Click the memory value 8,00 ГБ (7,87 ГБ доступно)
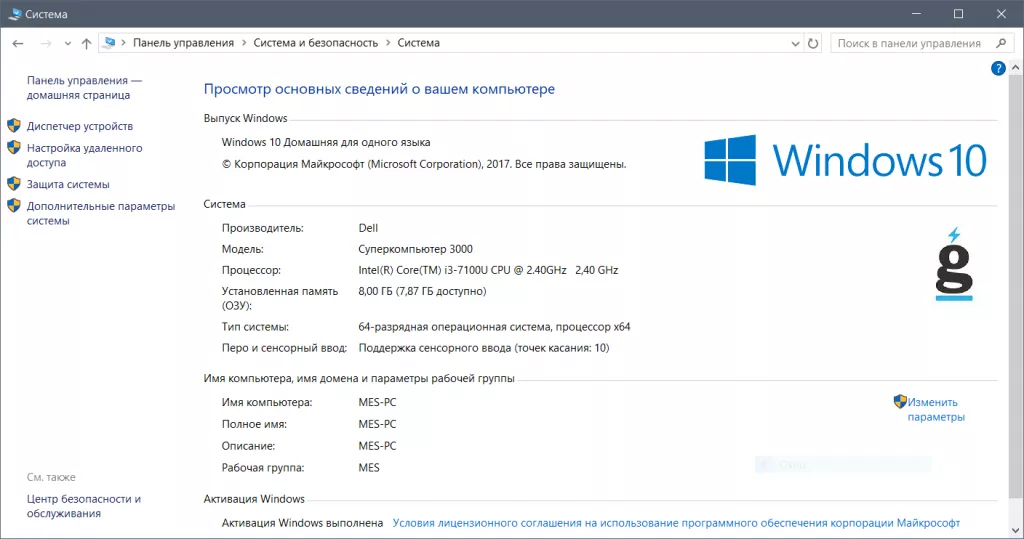 pyautogui.click(x=423, y=291)
